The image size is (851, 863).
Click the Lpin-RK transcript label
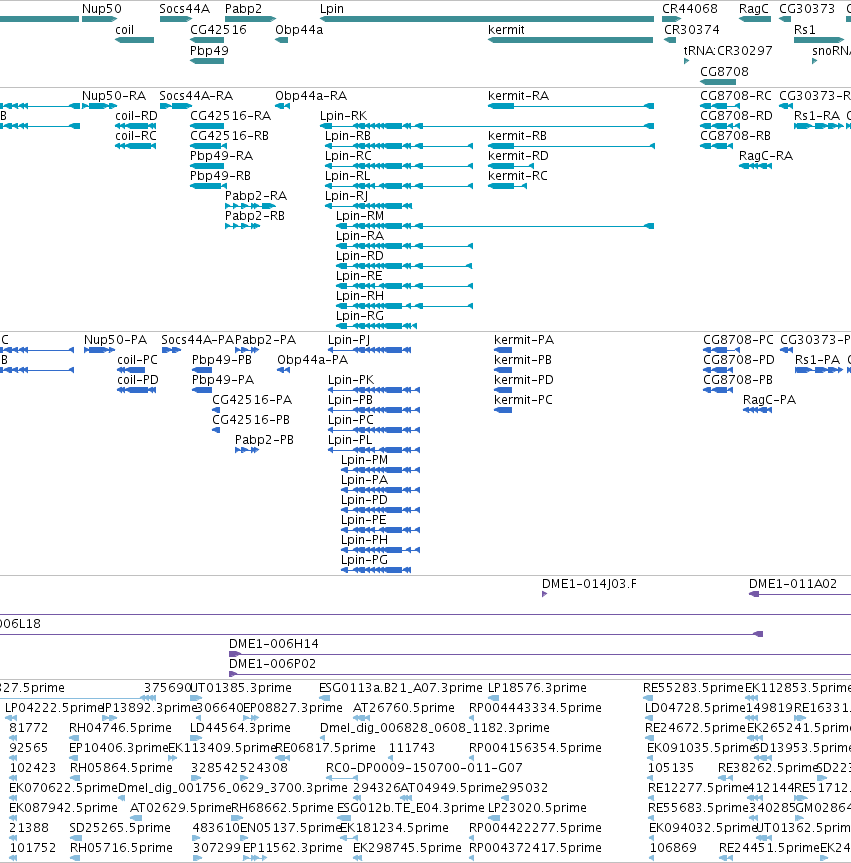coord(343,116)
